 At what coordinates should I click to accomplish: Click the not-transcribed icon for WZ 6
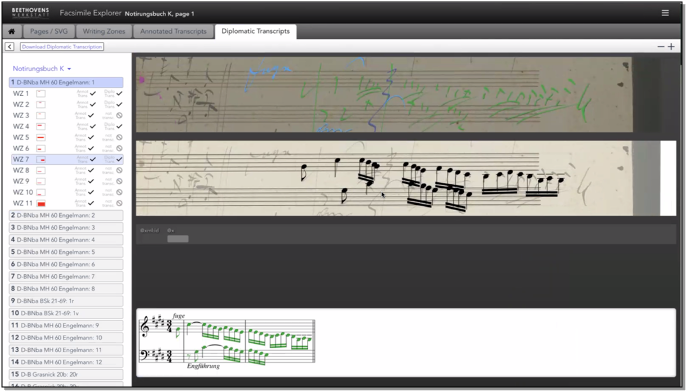[119, 148]
